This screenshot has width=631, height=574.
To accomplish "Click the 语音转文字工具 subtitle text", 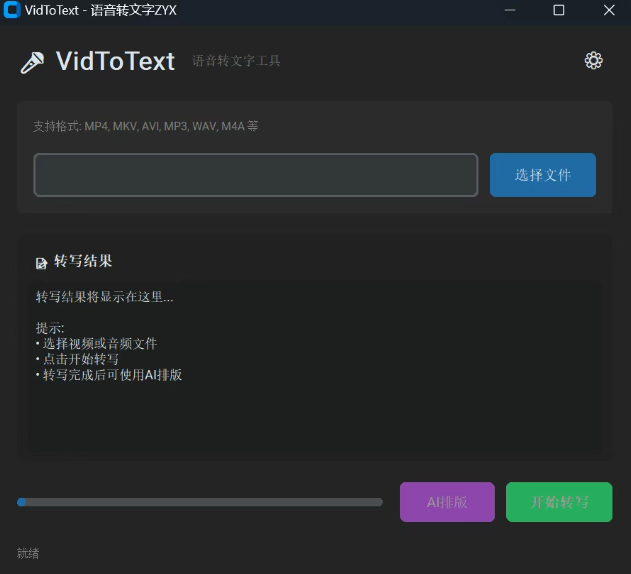I will pyautogui.click(x=236, y=61).
